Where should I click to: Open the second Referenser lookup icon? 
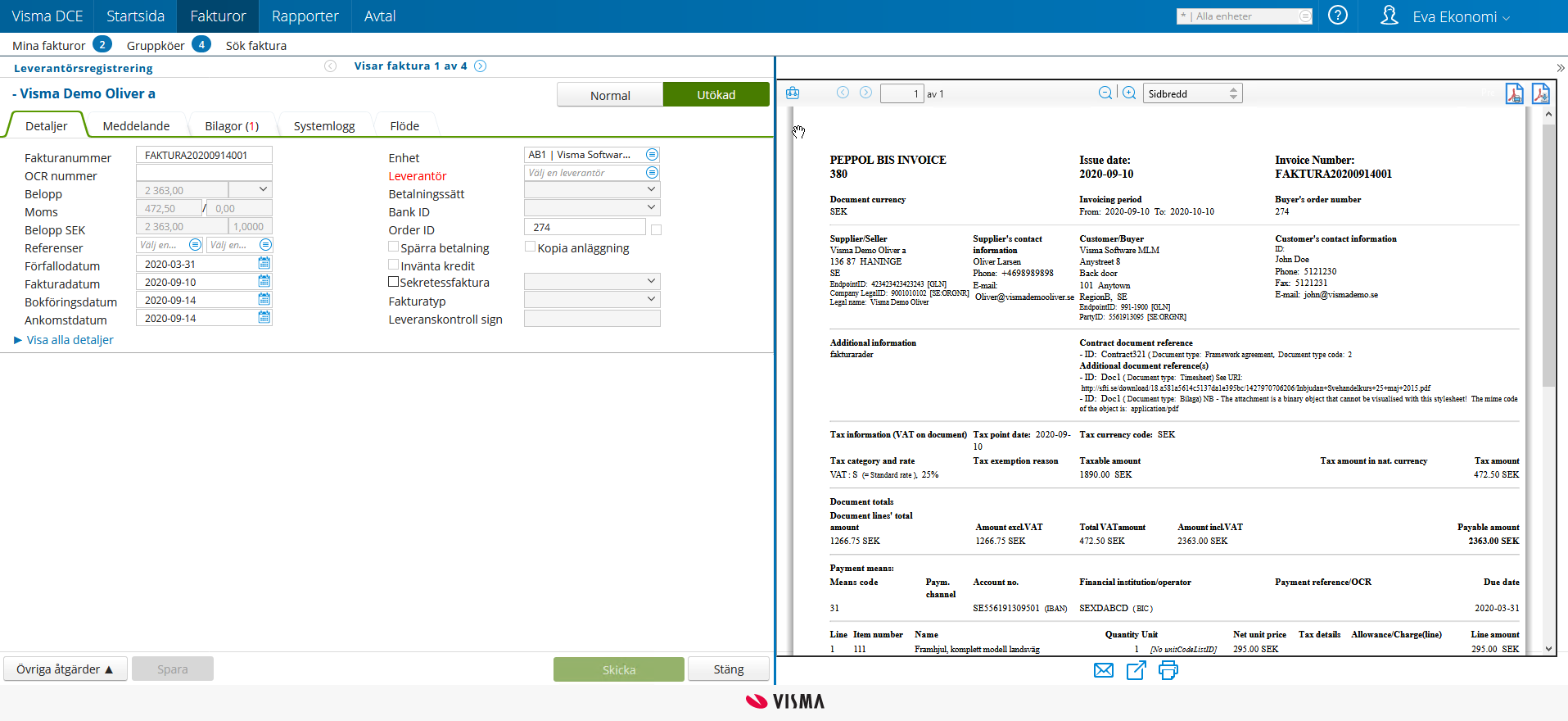pyautogui.click(x=265, y=245)
